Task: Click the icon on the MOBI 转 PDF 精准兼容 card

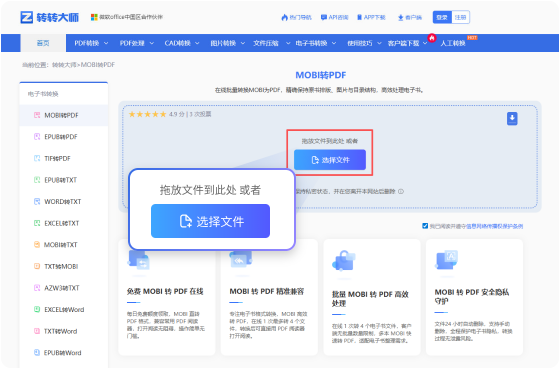Action: point(241,261)
